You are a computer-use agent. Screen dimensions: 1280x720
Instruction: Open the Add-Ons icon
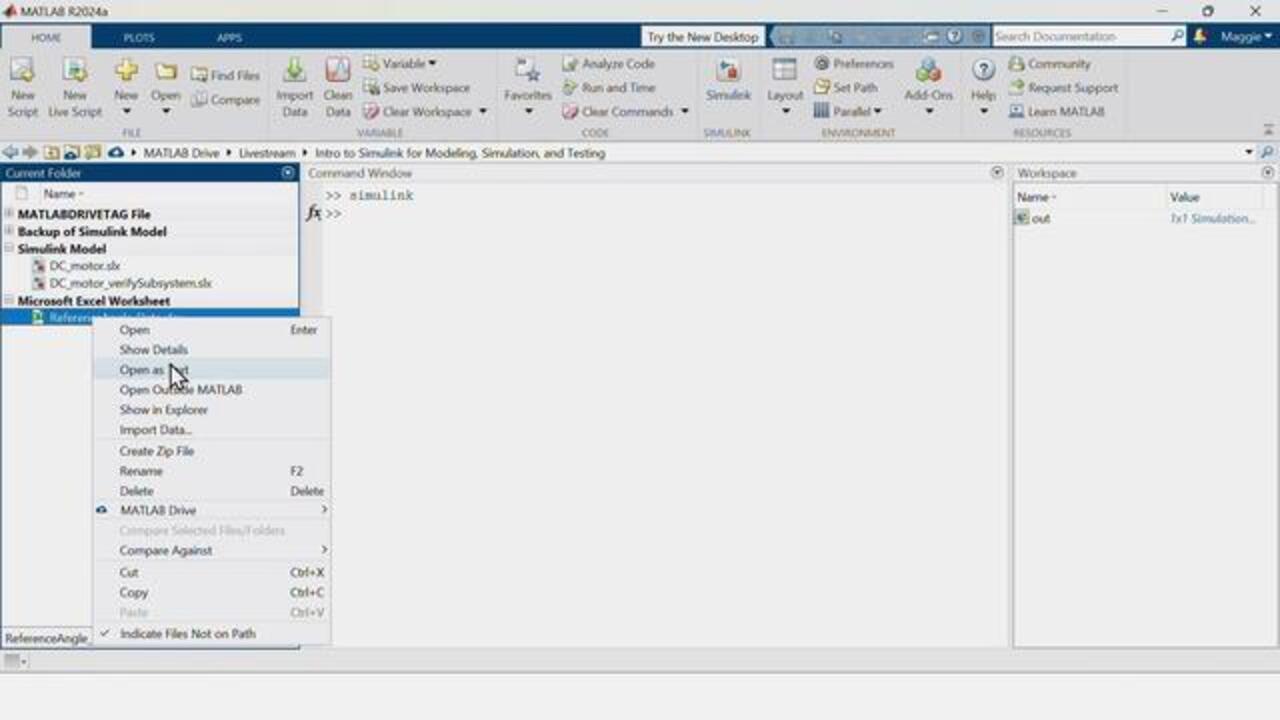[928, 72]
